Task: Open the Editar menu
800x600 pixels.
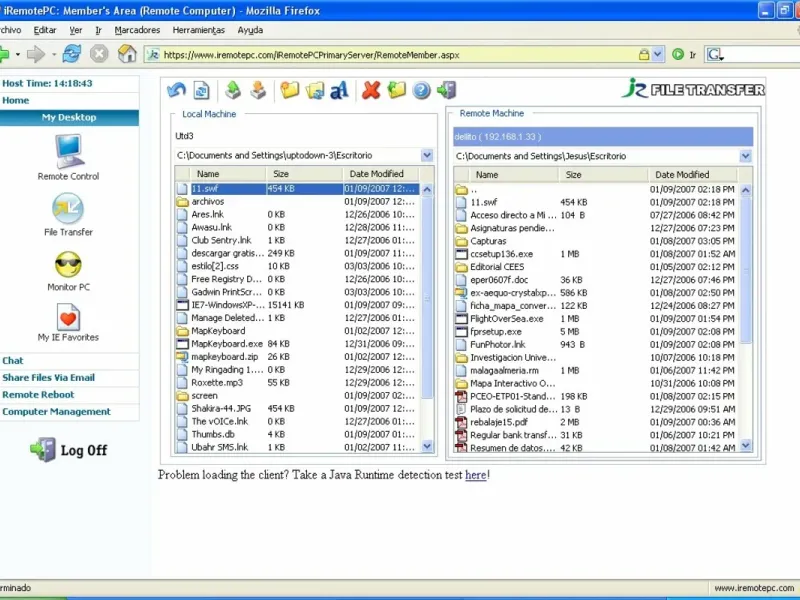Action: 45,30
